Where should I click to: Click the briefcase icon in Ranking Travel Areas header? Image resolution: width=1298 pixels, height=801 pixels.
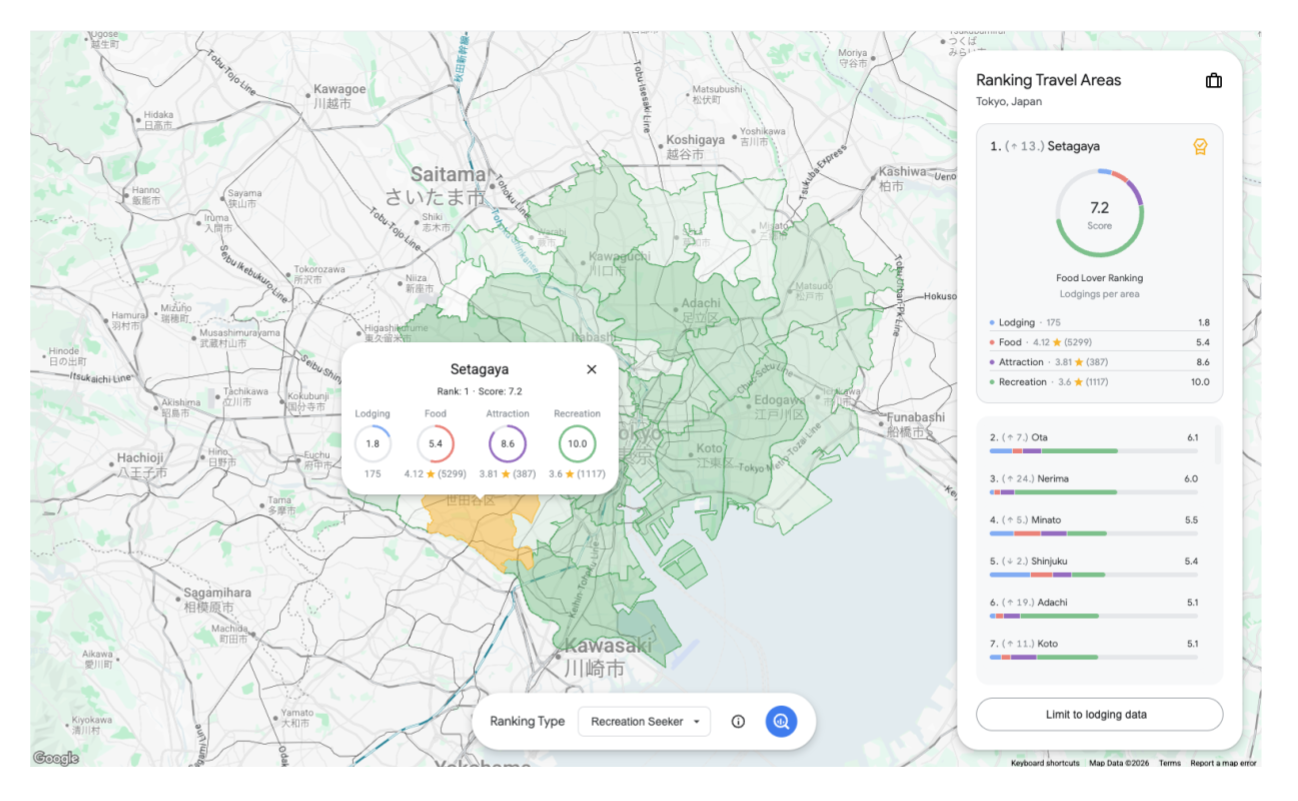pyautogui.click(x=1213, y=80)
